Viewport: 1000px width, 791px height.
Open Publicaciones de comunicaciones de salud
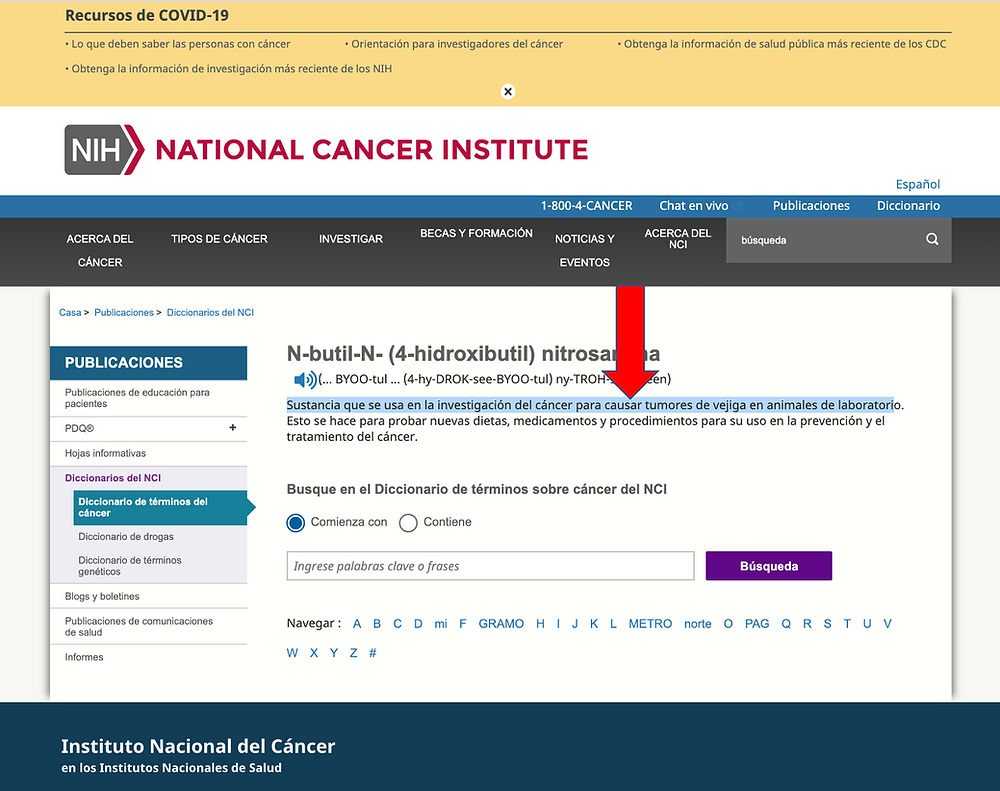(x=138, y=626)
